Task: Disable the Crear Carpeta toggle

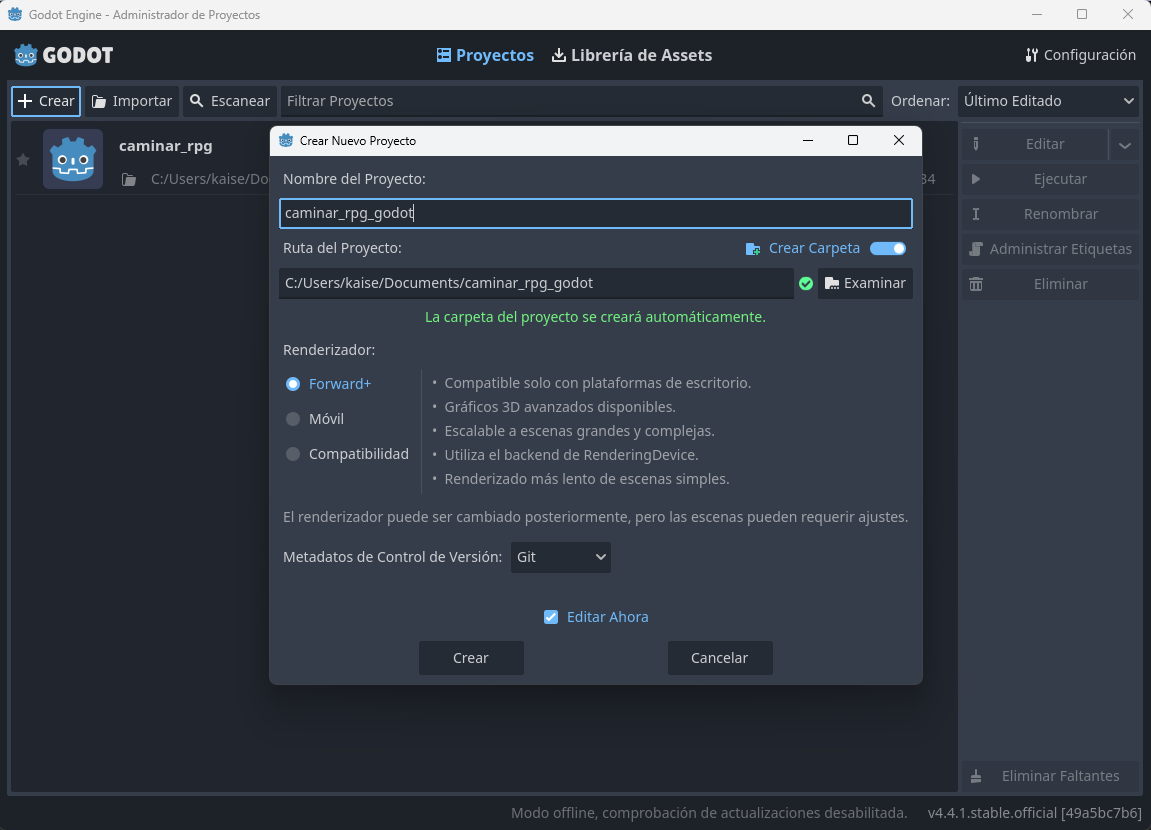Action: point(886,247)
